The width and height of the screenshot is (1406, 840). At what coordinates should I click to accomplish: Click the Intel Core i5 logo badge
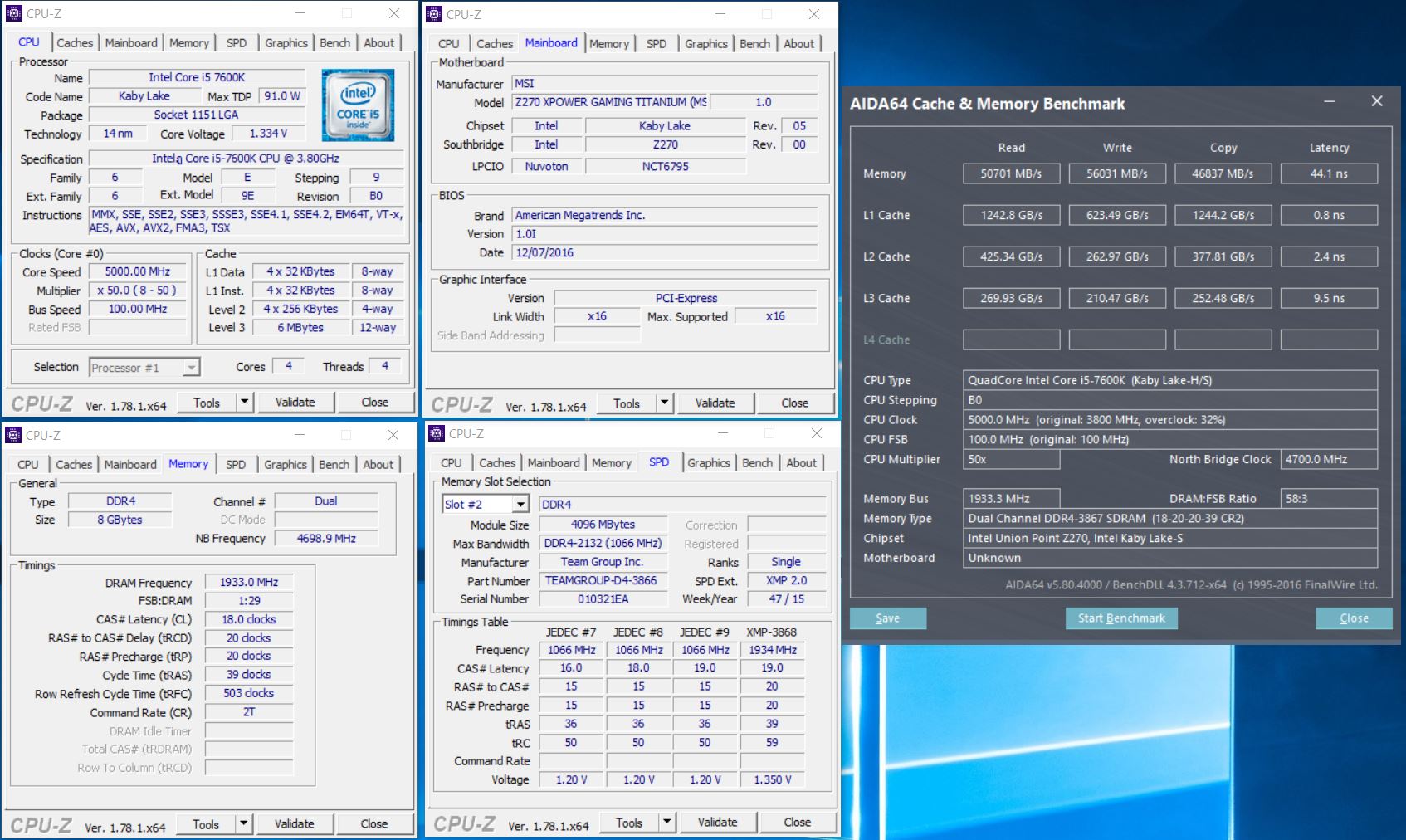click(358, 105)
